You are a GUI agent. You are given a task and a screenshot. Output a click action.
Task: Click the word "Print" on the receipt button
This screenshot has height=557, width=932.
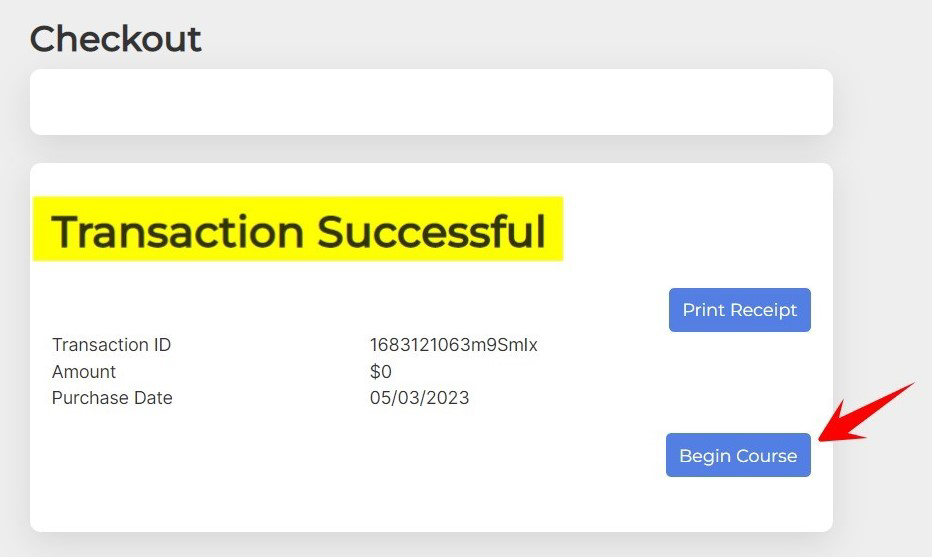[702, 310]
